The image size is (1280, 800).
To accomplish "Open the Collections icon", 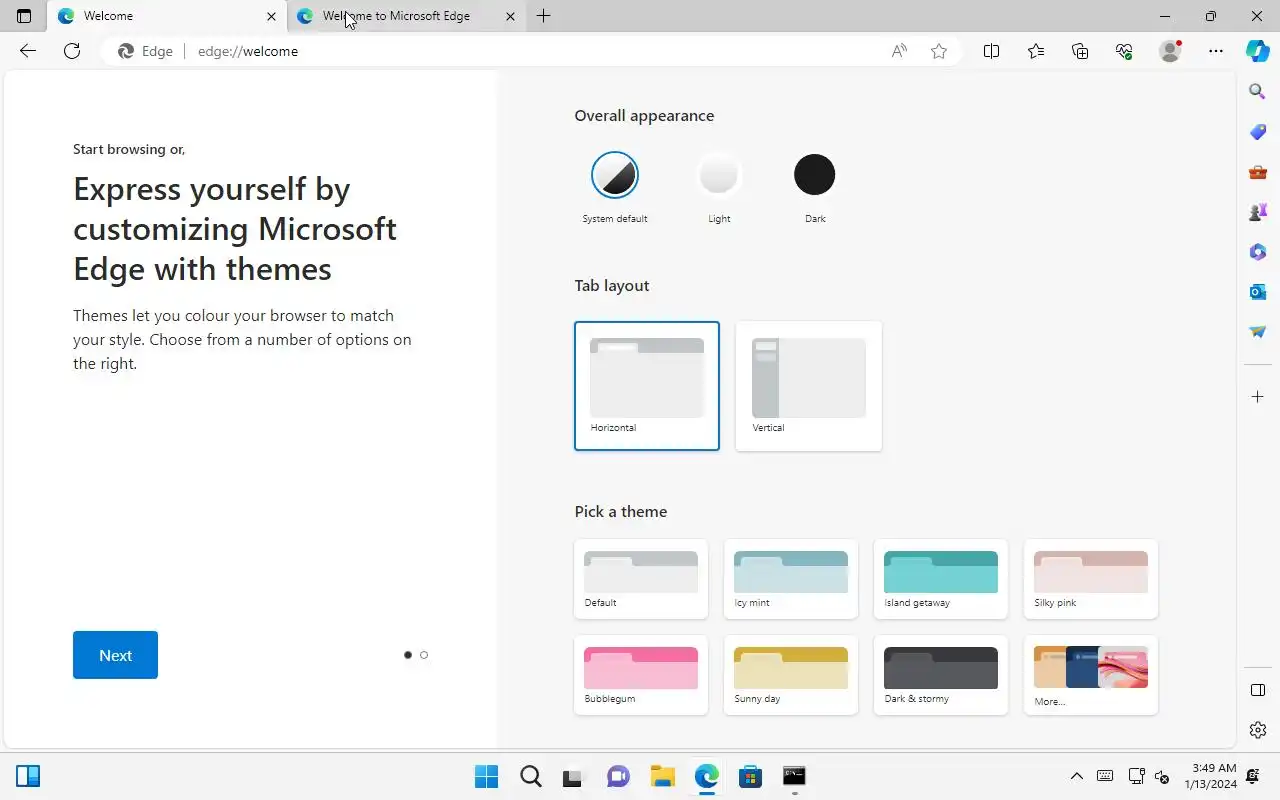I will point(1080,51).
